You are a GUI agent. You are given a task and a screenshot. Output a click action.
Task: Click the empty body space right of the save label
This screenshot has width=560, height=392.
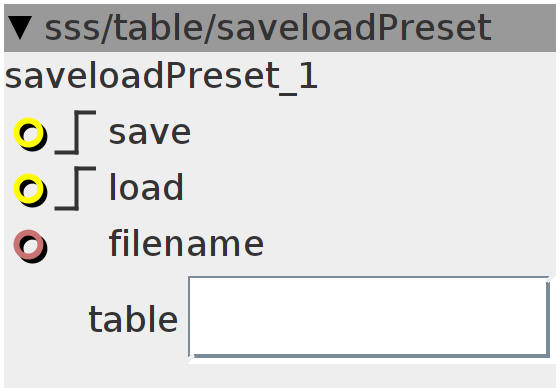373,133
